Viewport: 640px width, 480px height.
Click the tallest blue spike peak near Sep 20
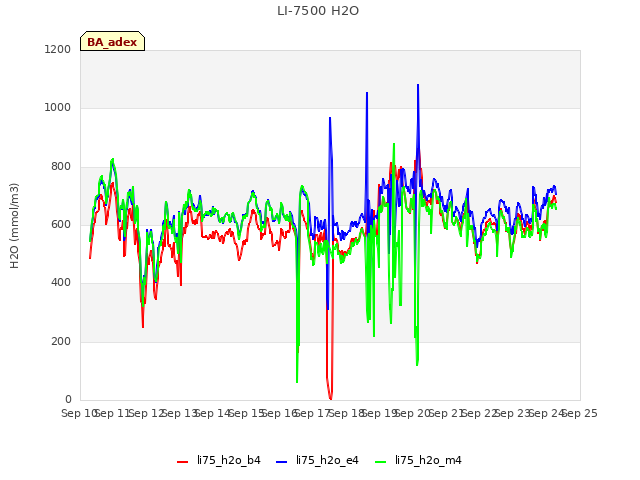tap(418, 85)
